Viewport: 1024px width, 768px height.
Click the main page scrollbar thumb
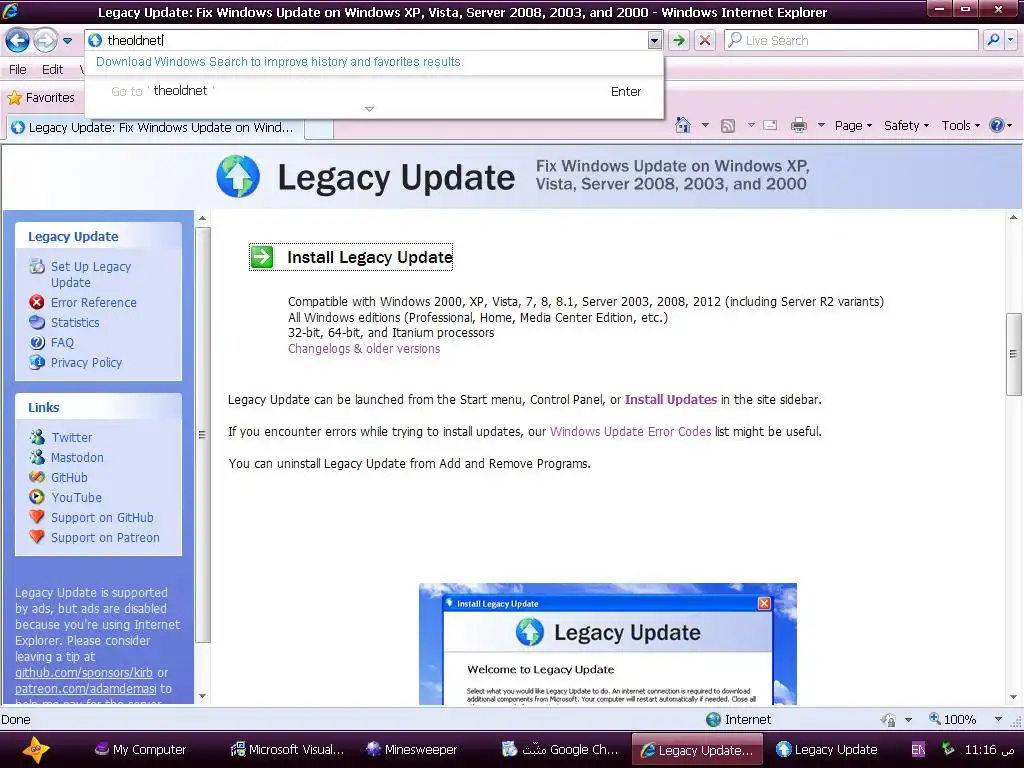click(x=1014, y=354)
